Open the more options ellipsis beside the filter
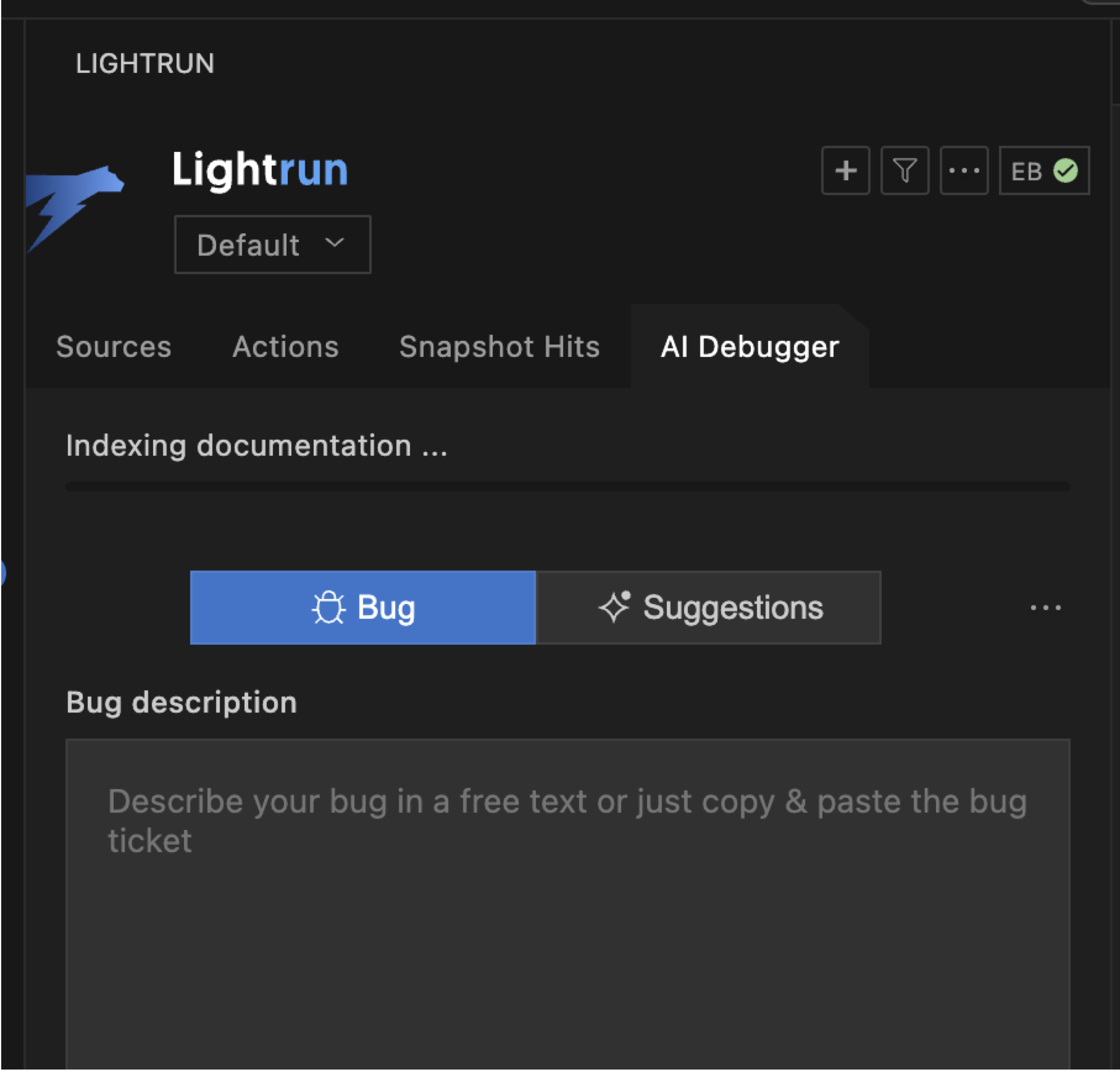Image resolution: width=1120 pixels, height=1072 pixels. point(964,171)
